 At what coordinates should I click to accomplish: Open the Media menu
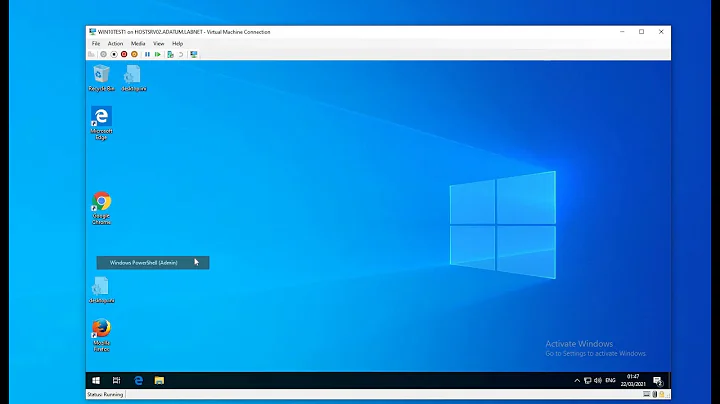pos(138,44)
